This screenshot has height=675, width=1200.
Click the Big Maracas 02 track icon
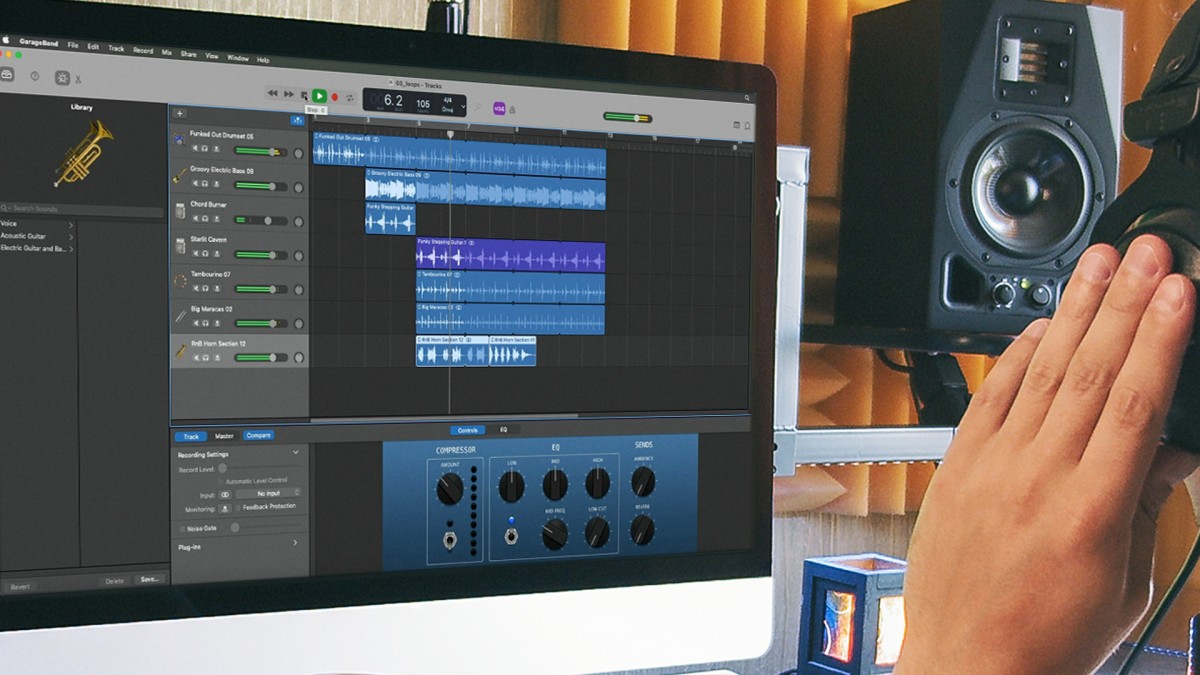[180, 315]
